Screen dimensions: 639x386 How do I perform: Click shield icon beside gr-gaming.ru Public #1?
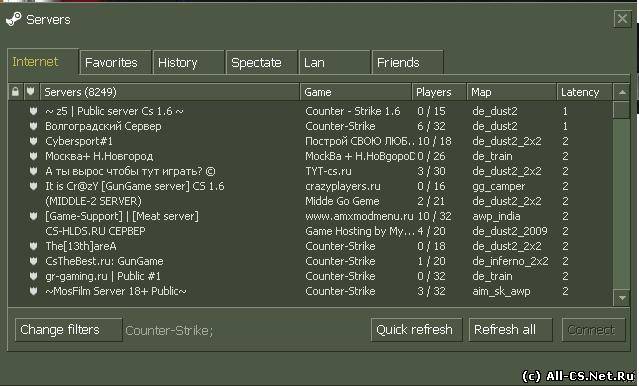tap(33, 276)
